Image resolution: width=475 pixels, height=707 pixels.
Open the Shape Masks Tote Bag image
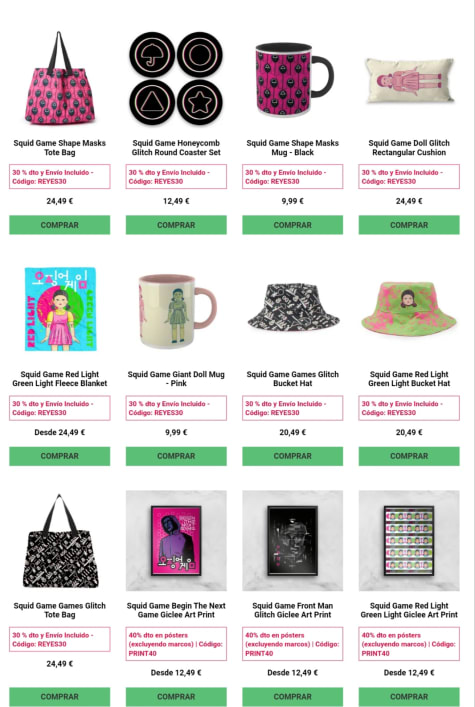coord(60,78)
